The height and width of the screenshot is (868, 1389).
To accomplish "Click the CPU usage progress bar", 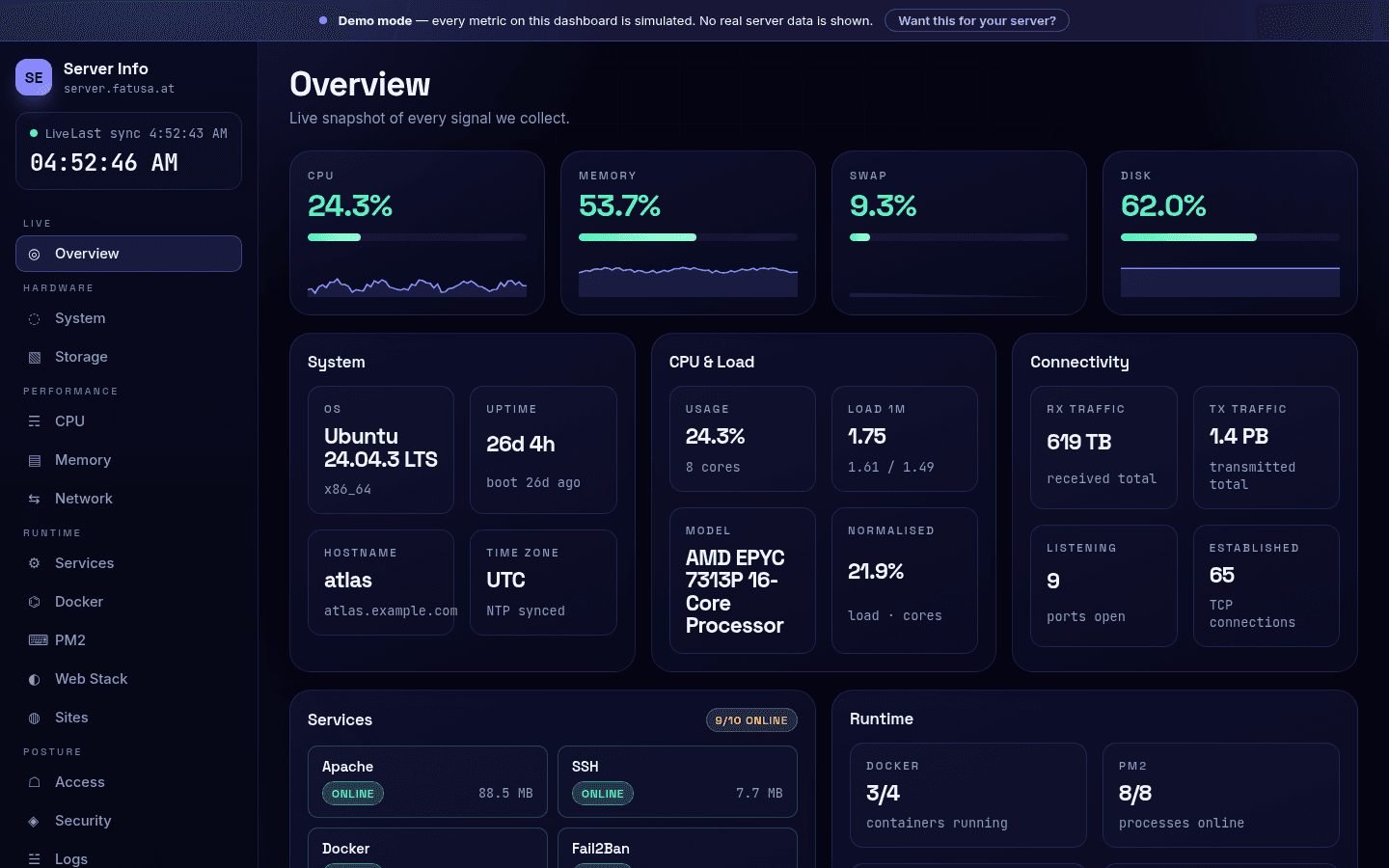I will [x=417, y=237].
